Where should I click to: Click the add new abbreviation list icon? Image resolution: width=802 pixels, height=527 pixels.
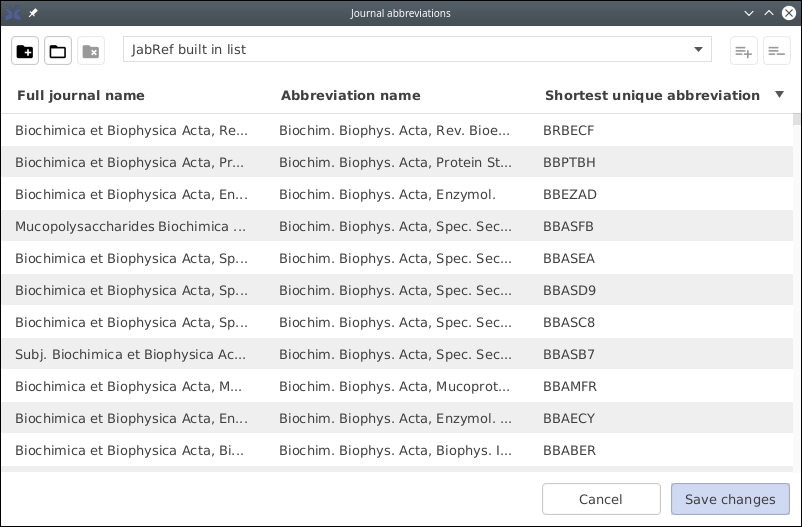point(25,51)
